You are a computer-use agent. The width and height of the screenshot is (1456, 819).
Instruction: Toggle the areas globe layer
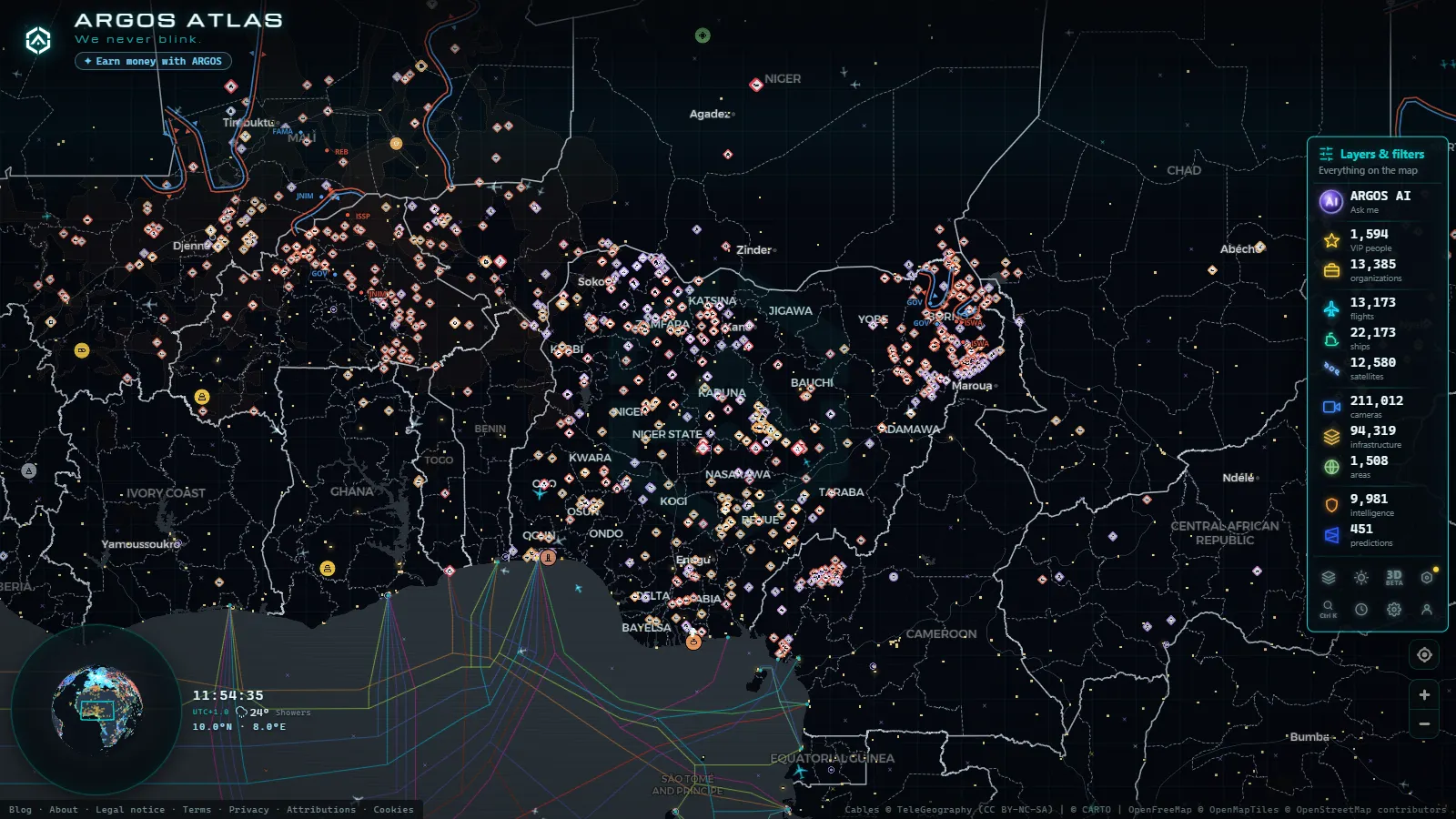point(1331,467)
